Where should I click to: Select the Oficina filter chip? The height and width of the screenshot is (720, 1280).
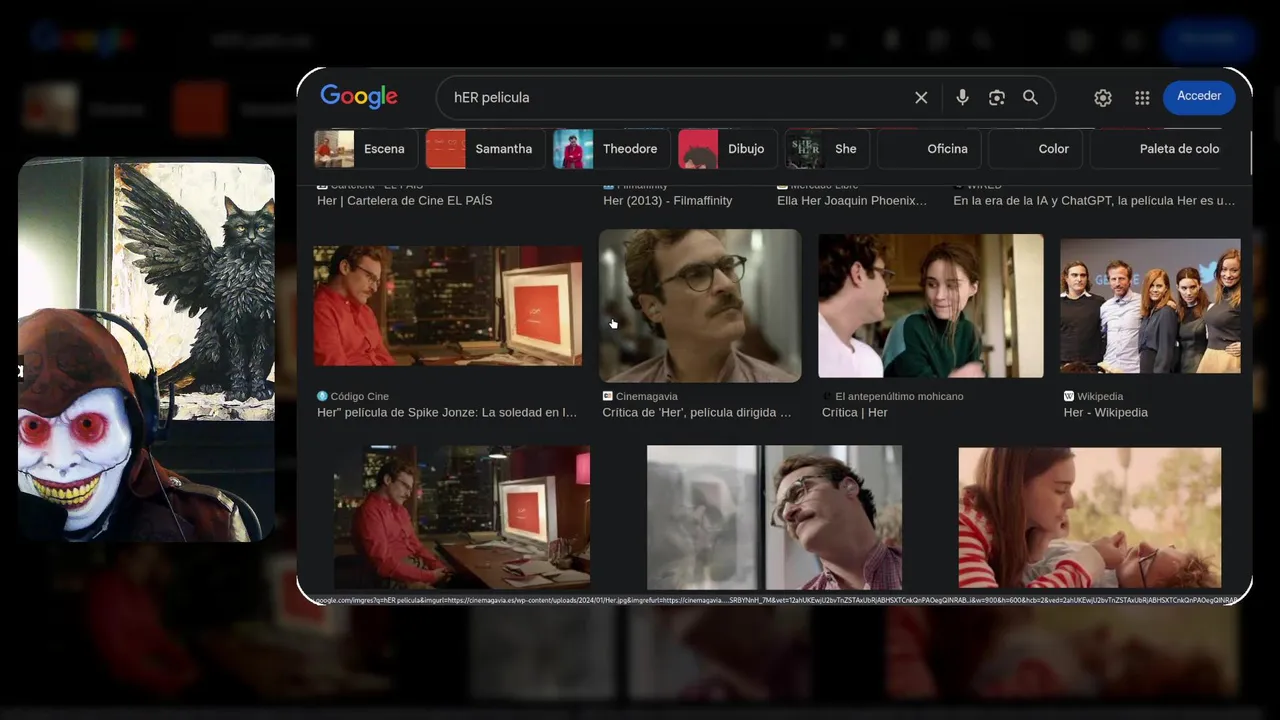(930, 149)
